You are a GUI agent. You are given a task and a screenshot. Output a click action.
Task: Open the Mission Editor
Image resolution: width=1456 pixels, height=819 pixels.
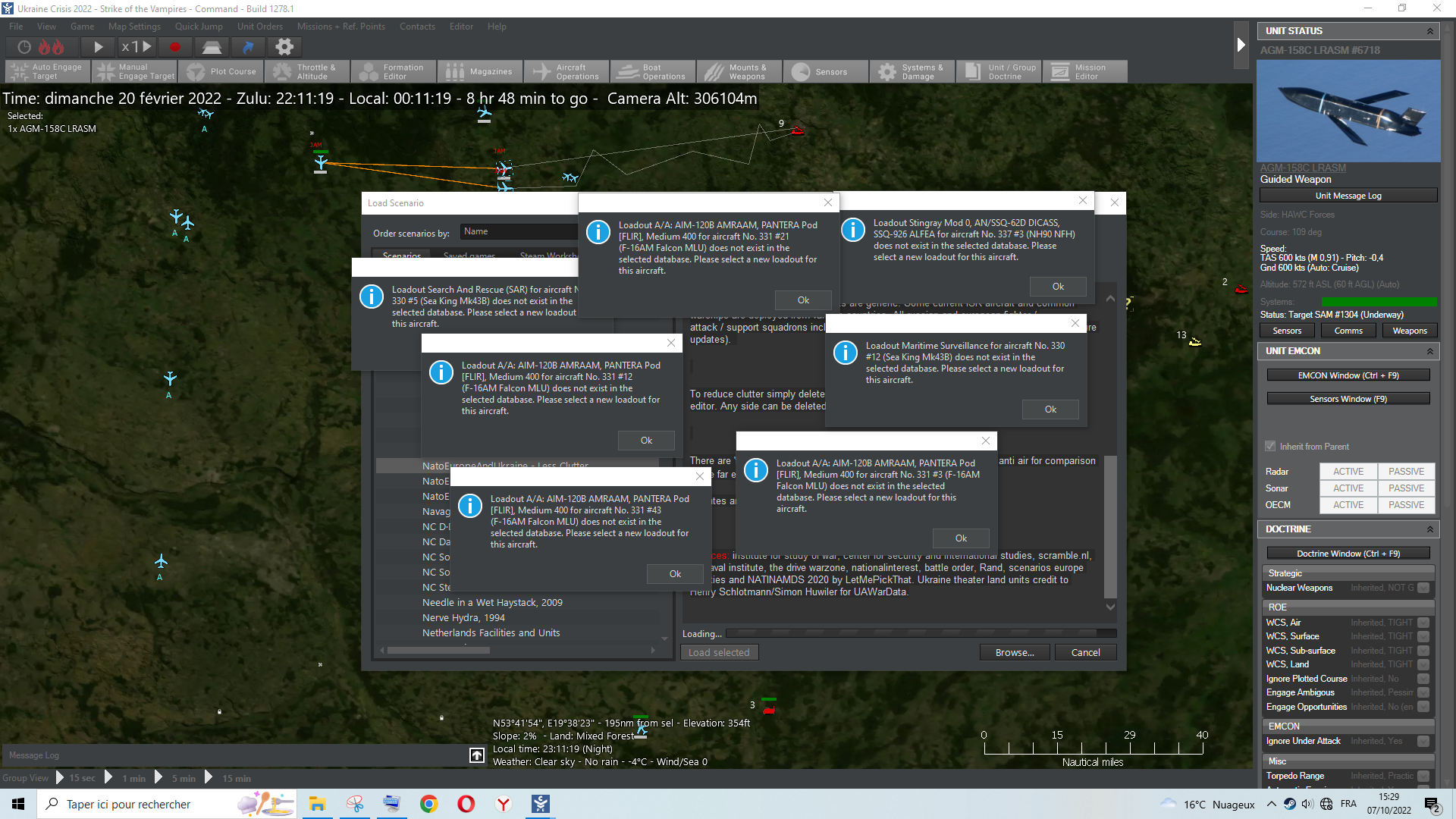pos(1085,71)
